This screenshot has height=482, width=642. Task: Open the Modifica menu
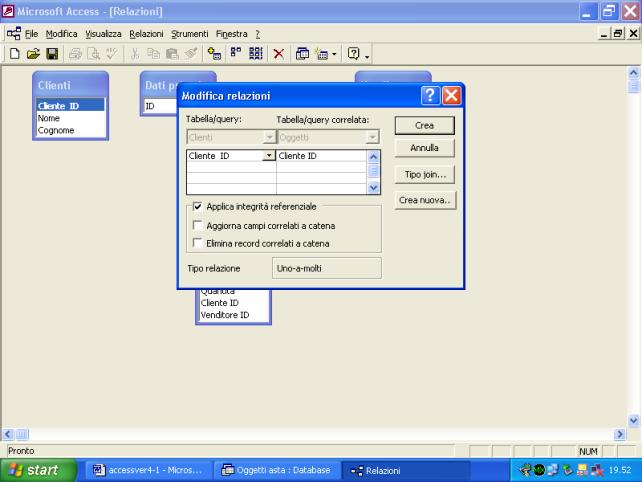(61, 34)
